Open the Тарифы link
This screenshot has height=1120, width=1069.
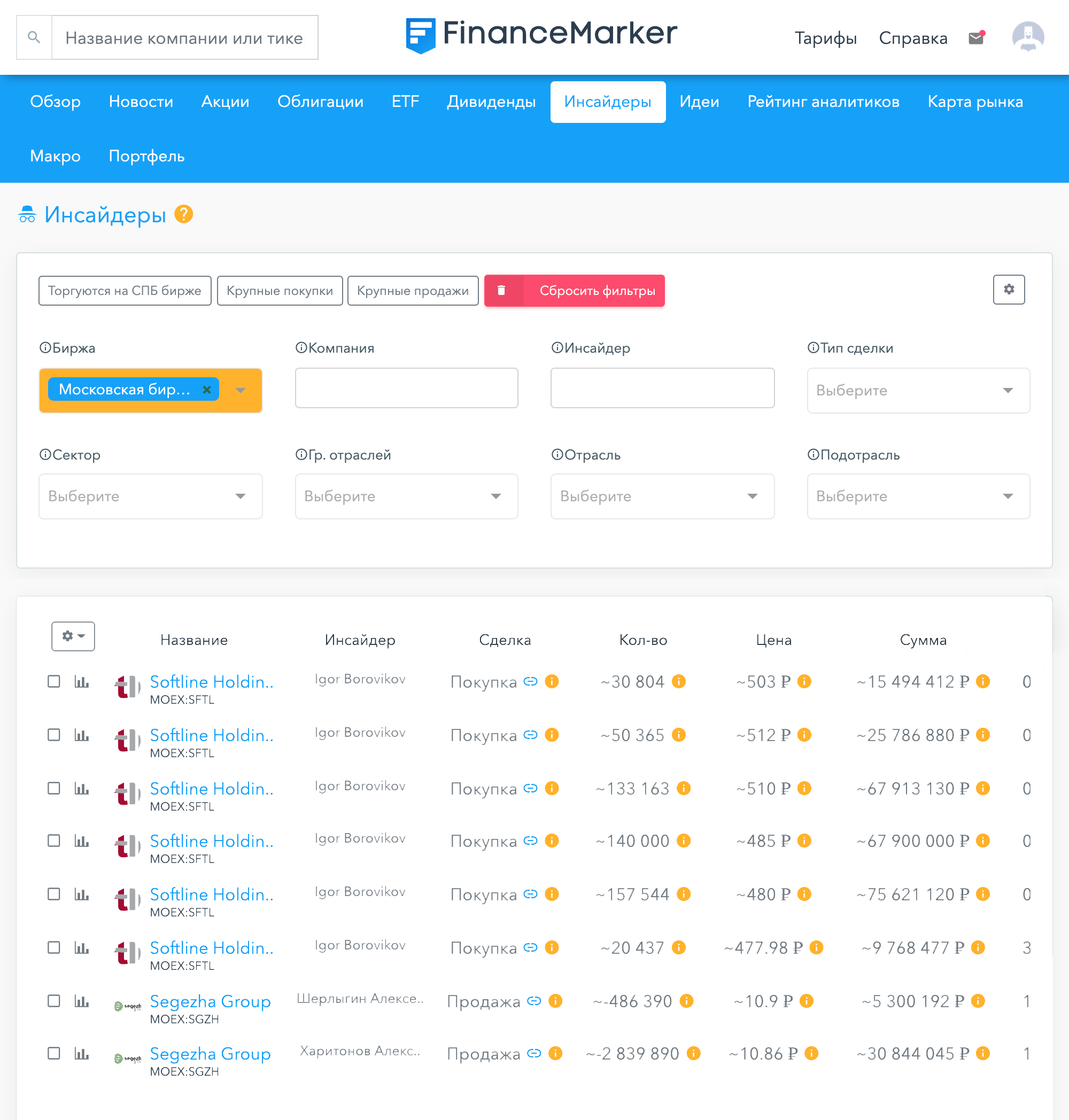[825, 38]
